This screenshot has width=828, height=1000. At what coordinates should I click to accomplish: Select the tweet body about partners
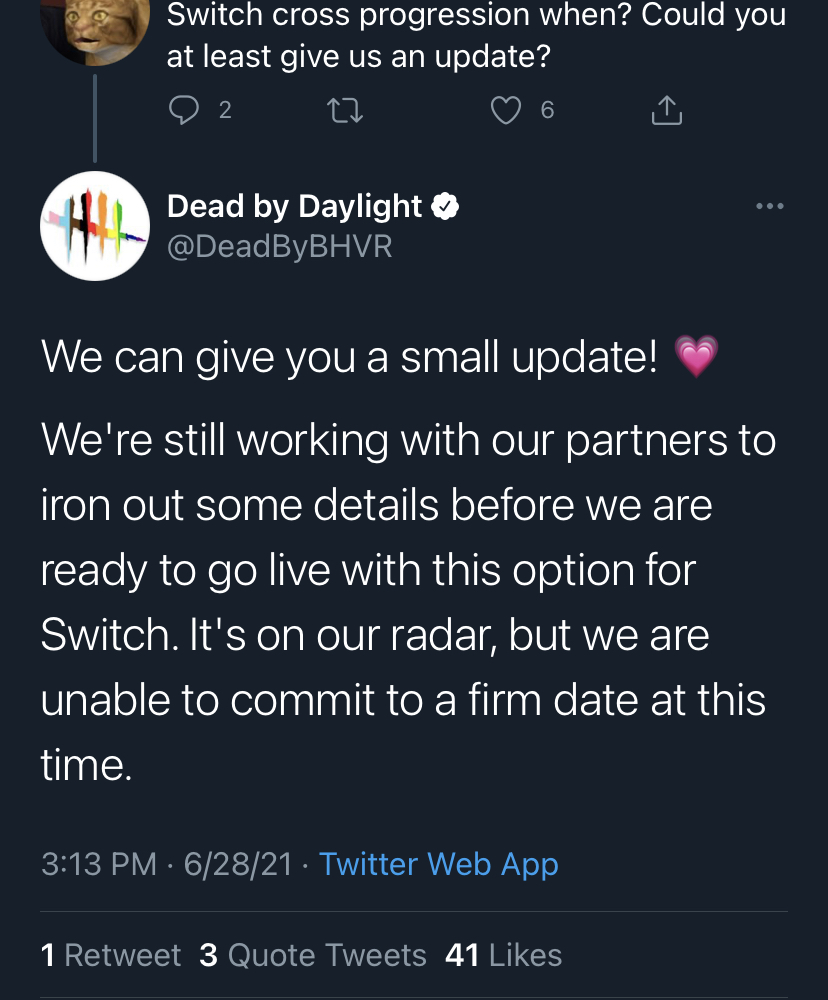408,601
